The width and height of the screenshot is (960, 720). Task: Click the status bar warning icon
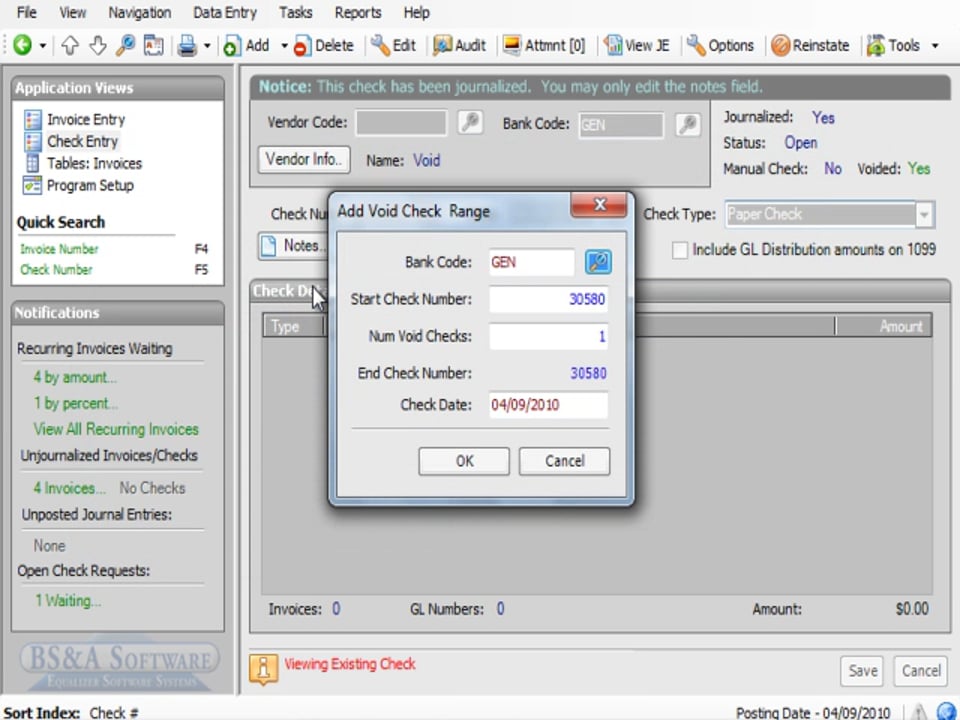(x=918, y=711)
